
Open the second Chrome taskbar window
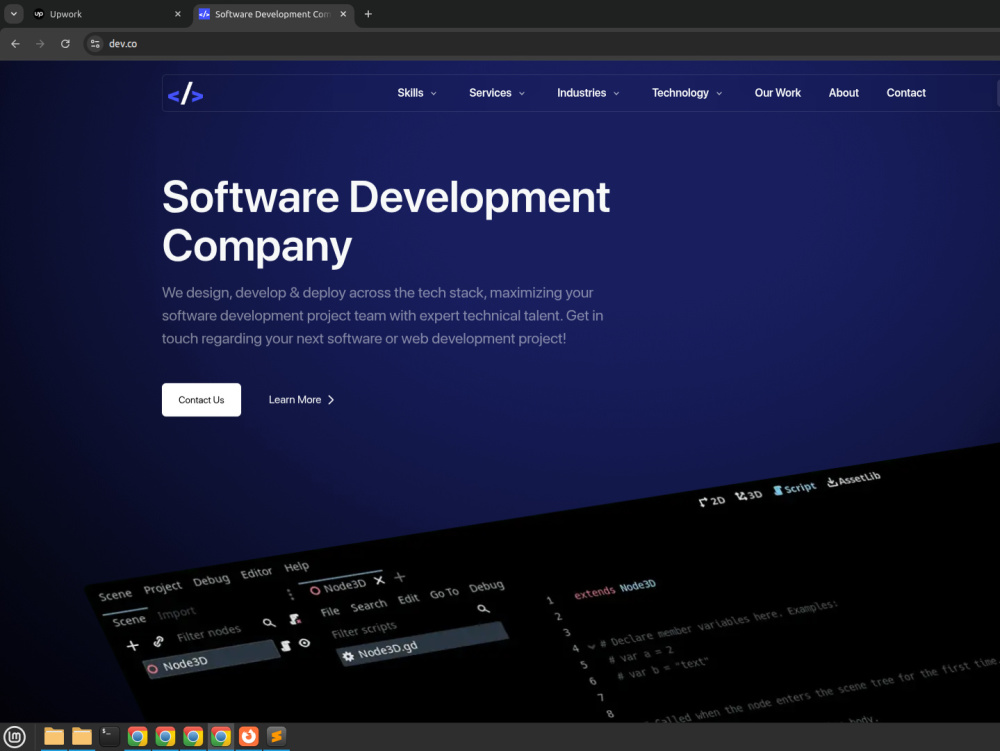(x=165, y=737)
